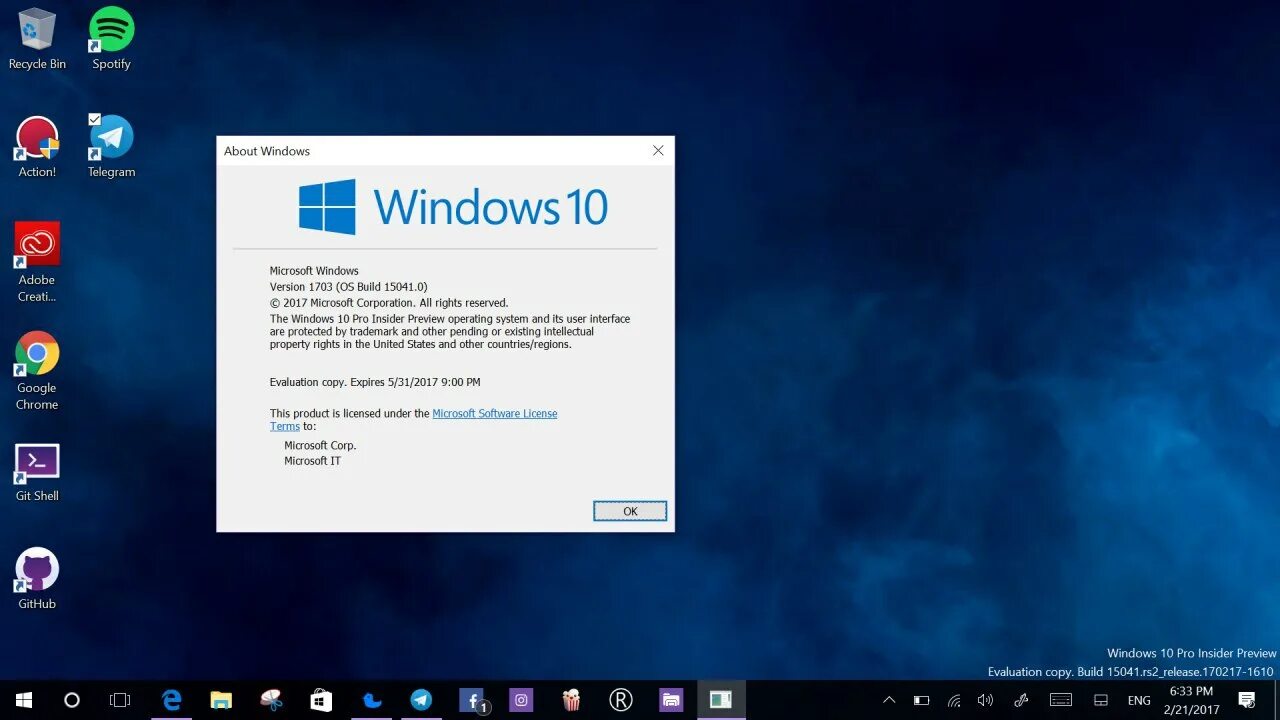The width and height of the screenshot is (1280, 720).
Task: Launch Spotify from the desktop
Action: pos(111,39)
